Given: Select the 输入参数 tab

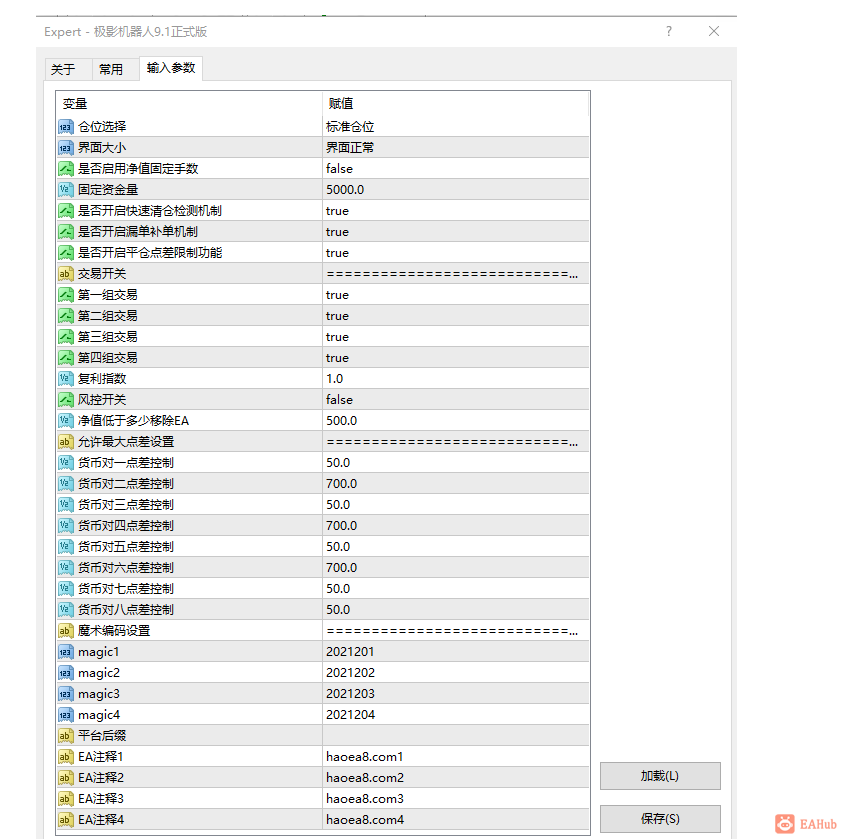Looking at the screenshot, I should click(171, 68).
